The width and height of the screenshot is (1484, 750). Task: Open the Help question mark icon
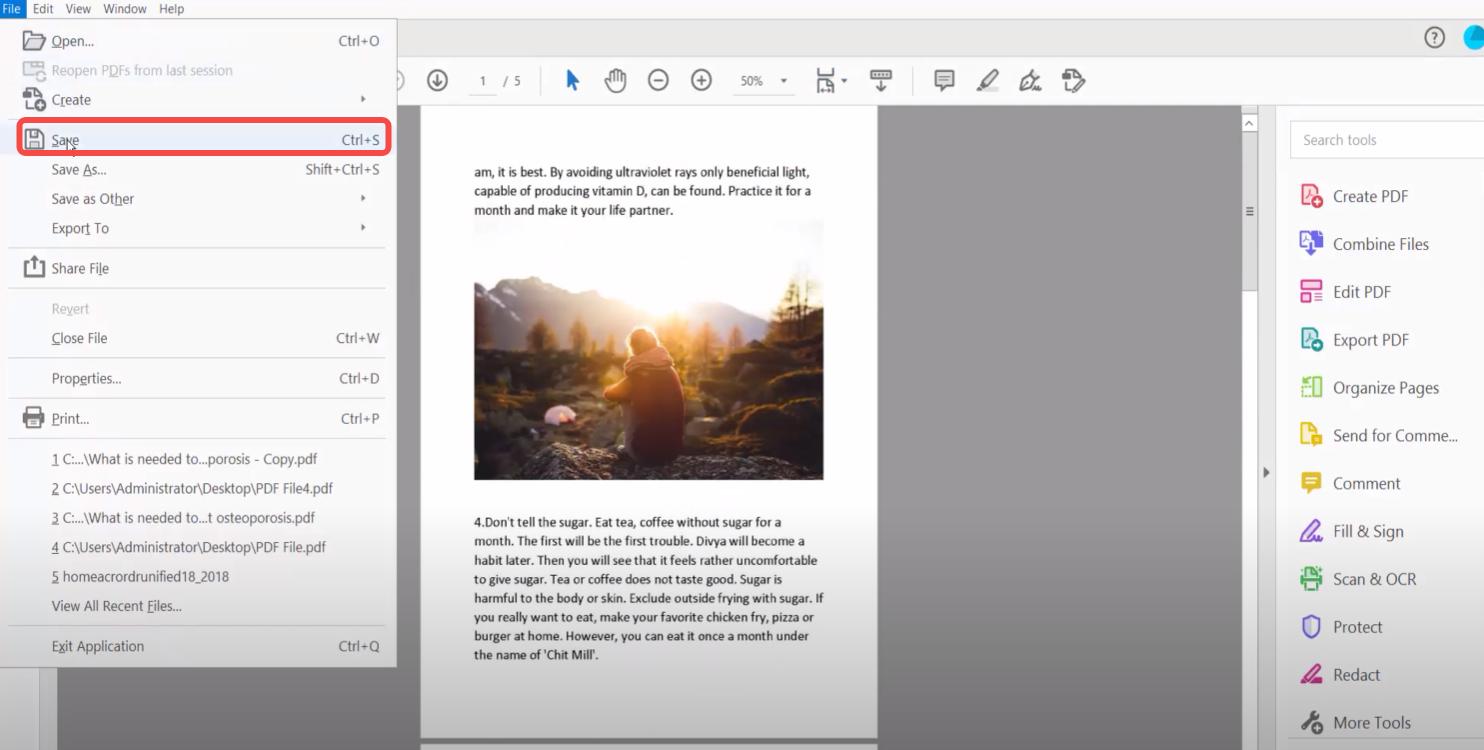[1434, 38]
